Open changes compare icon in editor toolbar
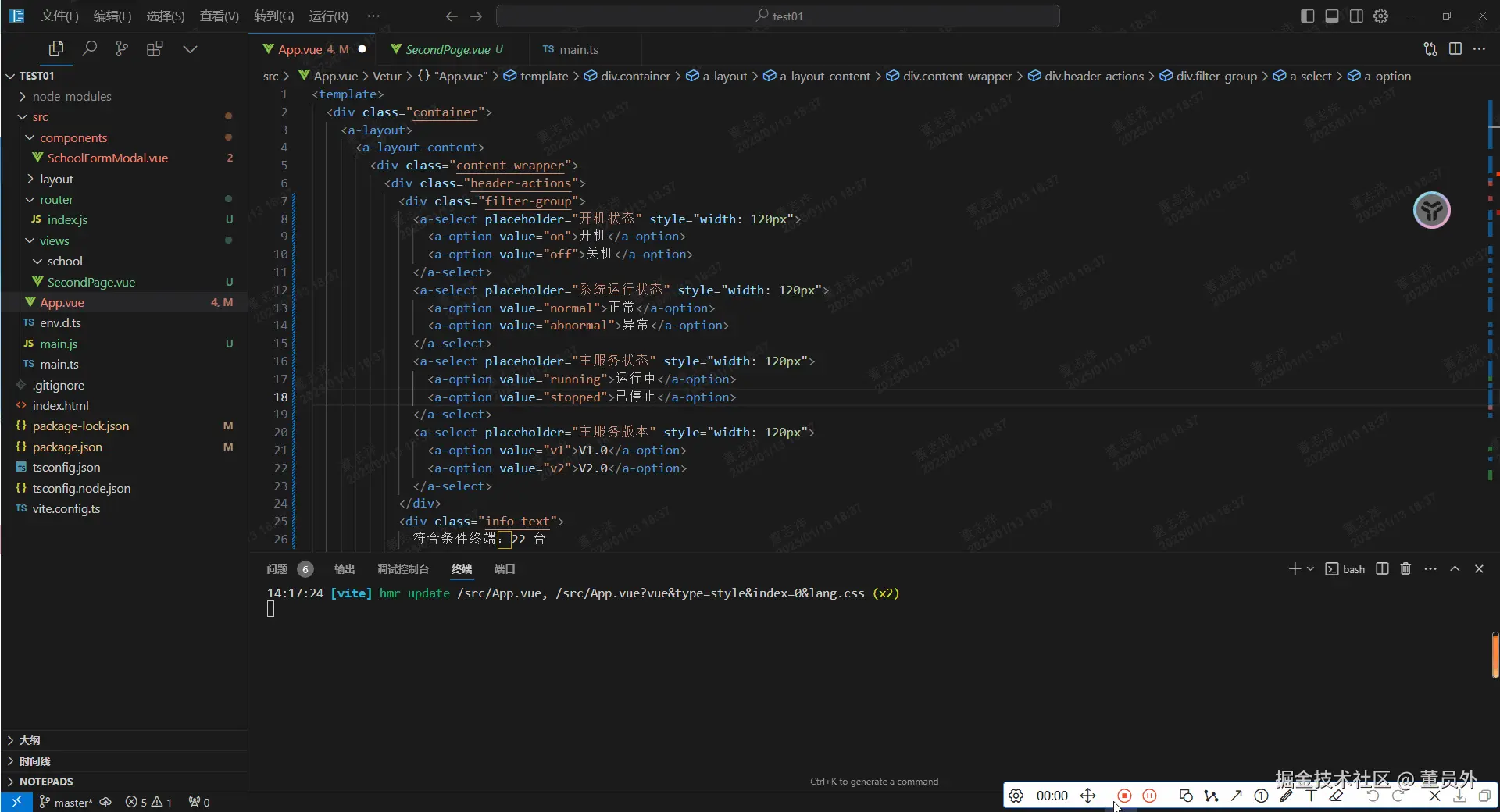Screen dimensions: 1500x812 tap(1430, 49)
